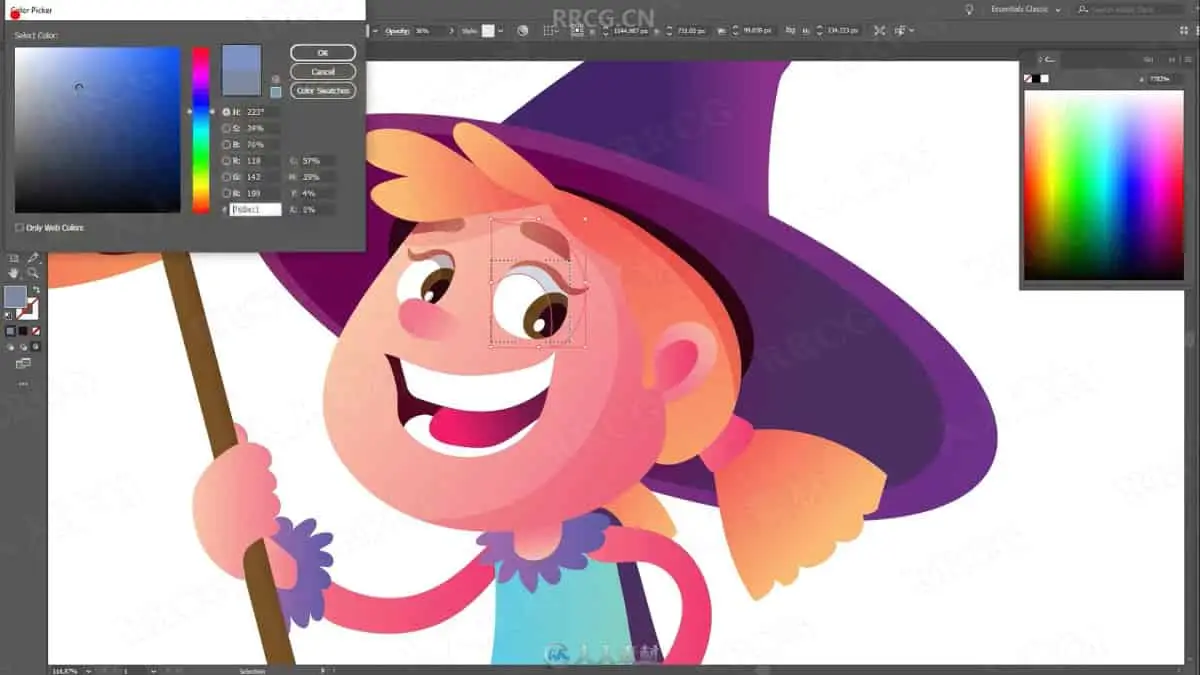Image resolution: width=1200 pixels, height=675 pixels.
Task: Select the Eyedropper tool
Action: (33, 258)
